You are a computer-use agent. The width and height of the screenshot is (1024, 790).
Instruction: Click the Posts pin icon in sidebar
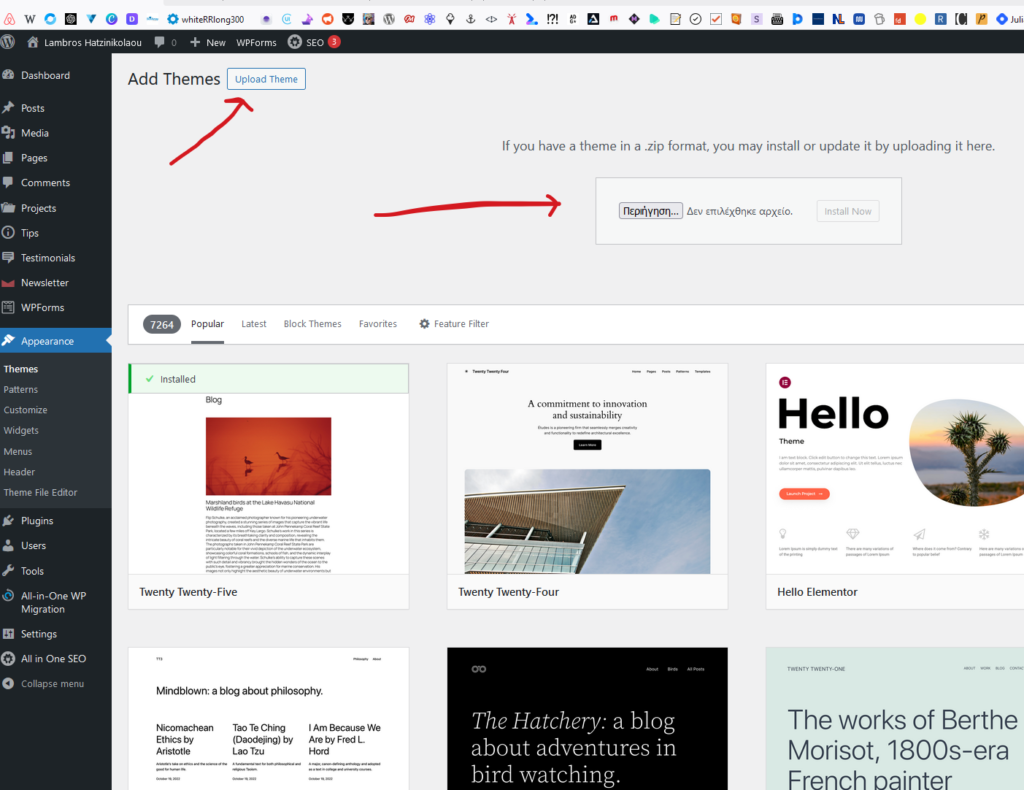point(9,108)
